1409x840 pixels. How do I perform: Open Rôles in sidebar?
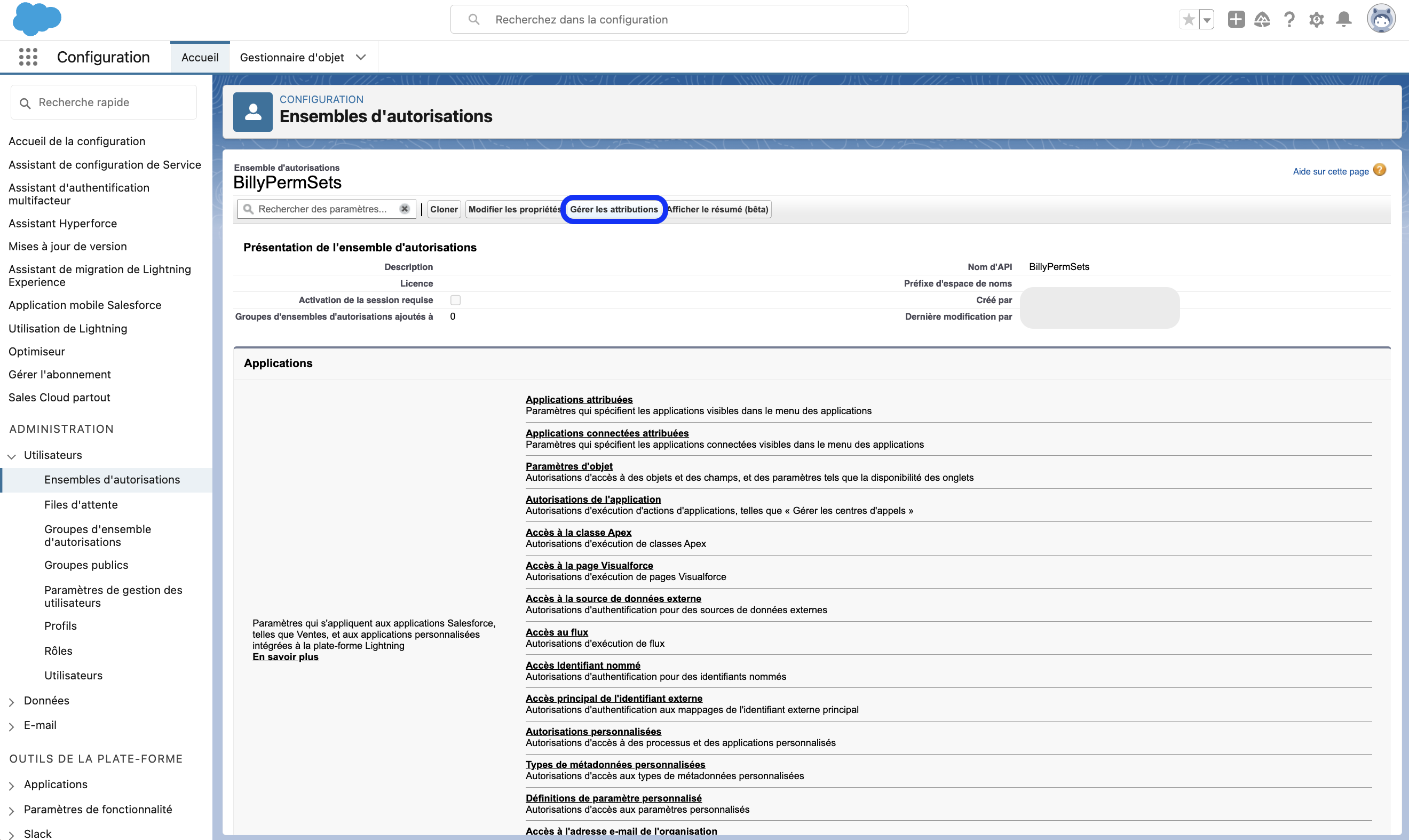[x=58, y=651]
